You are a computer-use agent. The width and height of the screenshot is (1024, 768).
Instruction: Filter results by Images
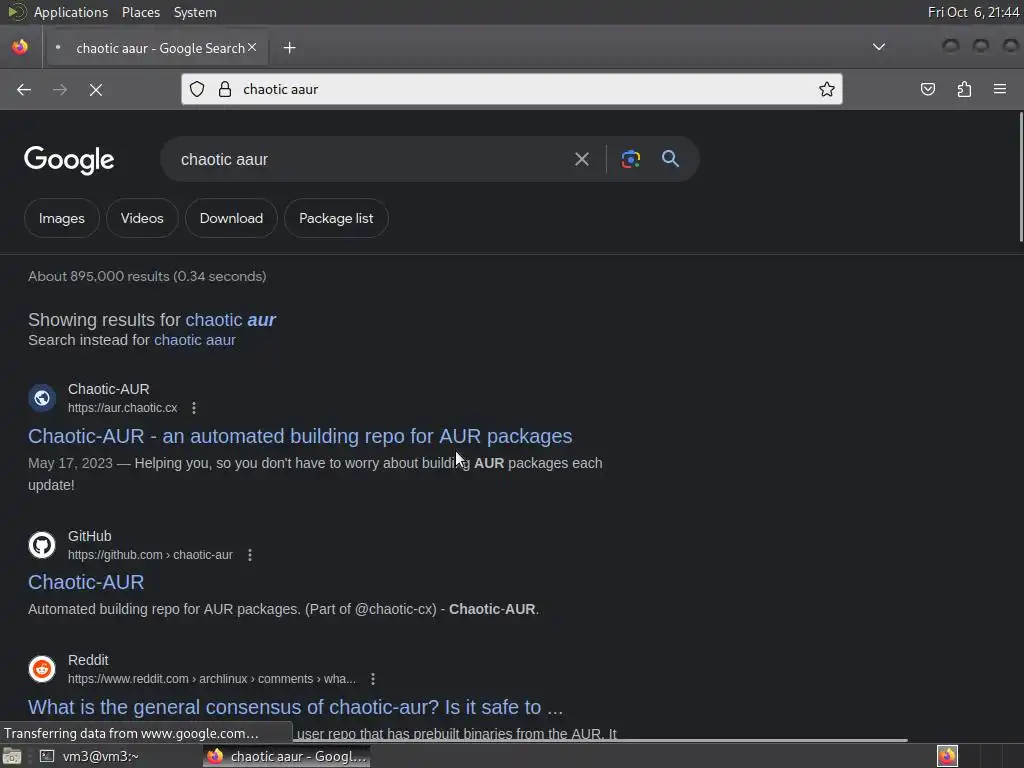[61, 218]
